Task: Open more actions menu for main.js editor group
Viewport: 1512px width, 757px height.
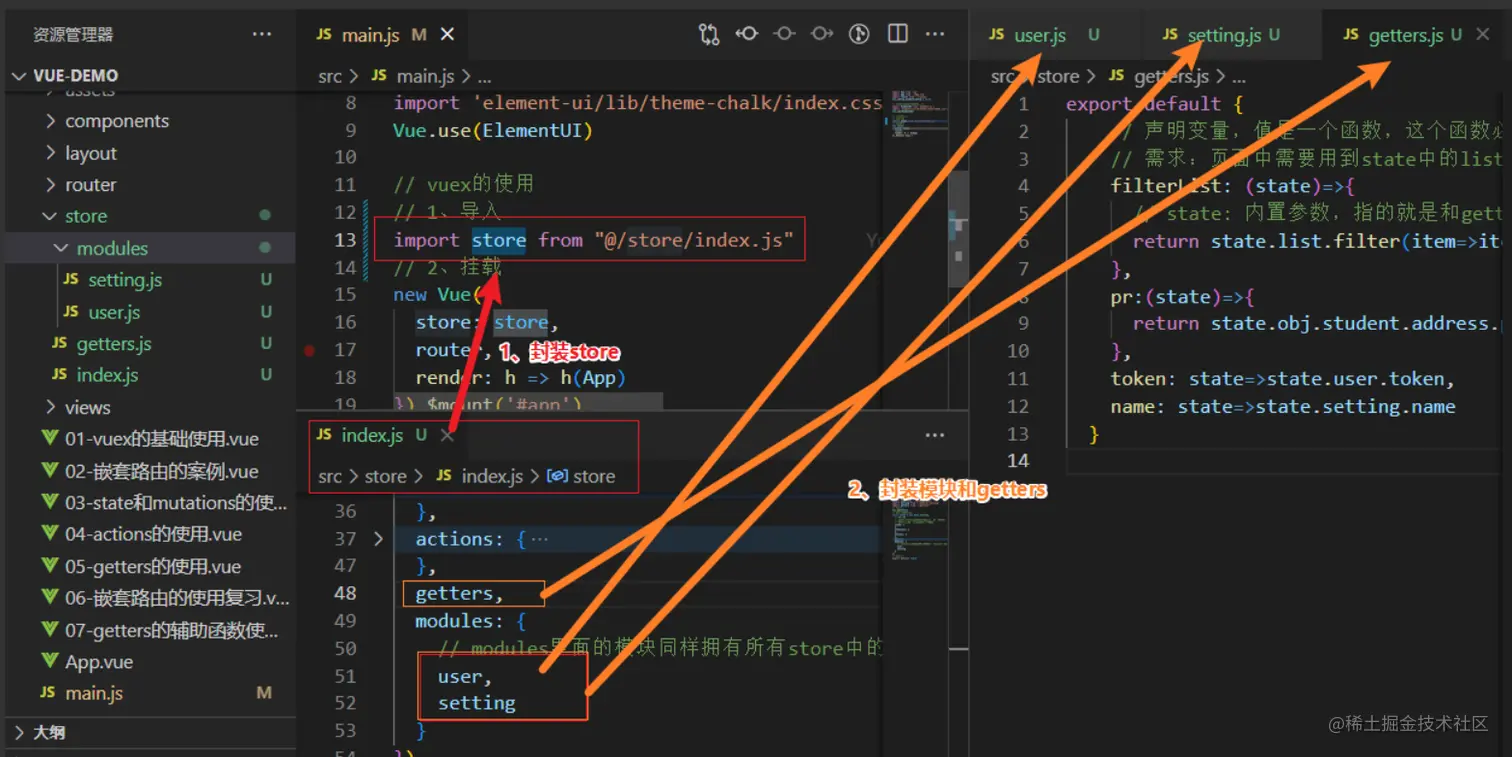Action: (935, 34)
